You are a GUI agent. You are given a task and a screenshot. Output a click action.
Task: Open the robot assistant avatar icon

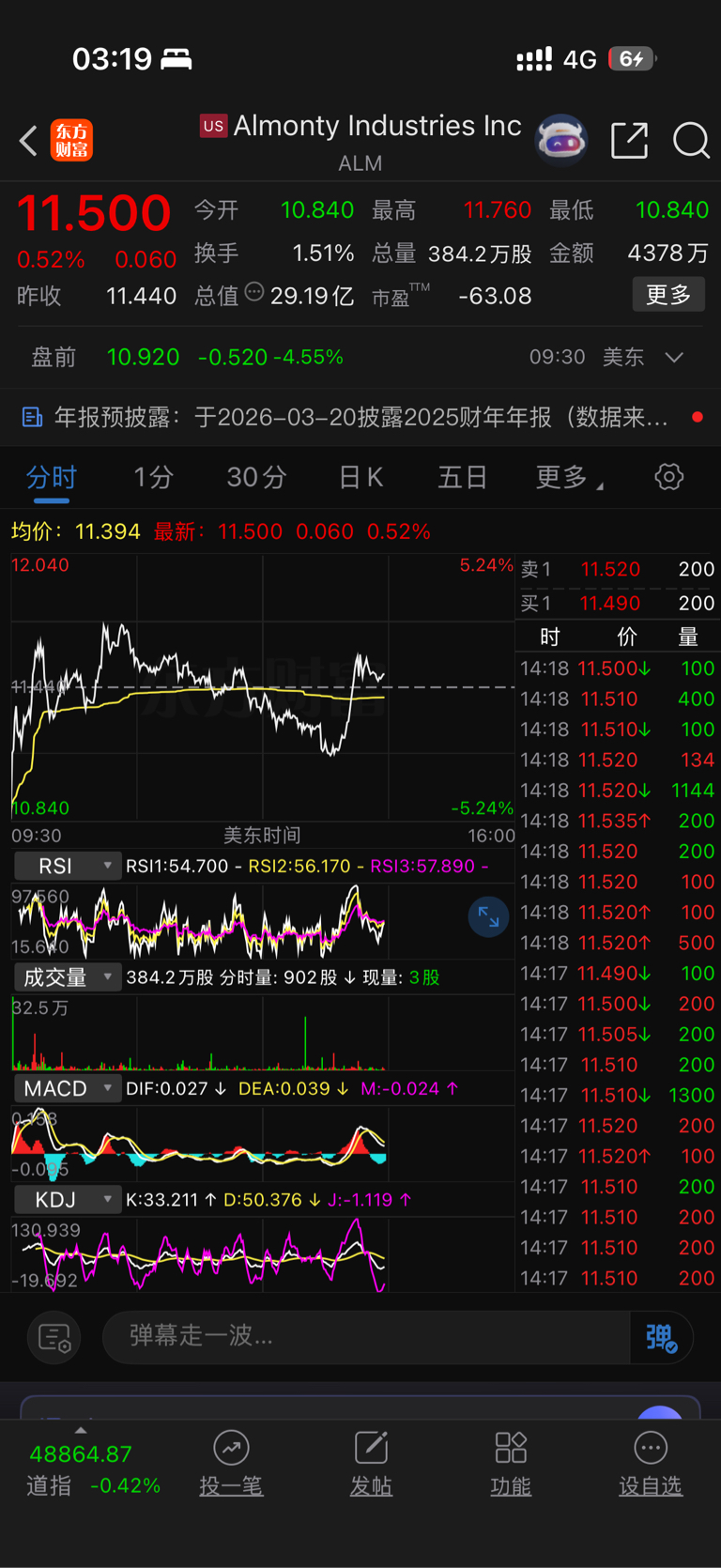[561, 140]
